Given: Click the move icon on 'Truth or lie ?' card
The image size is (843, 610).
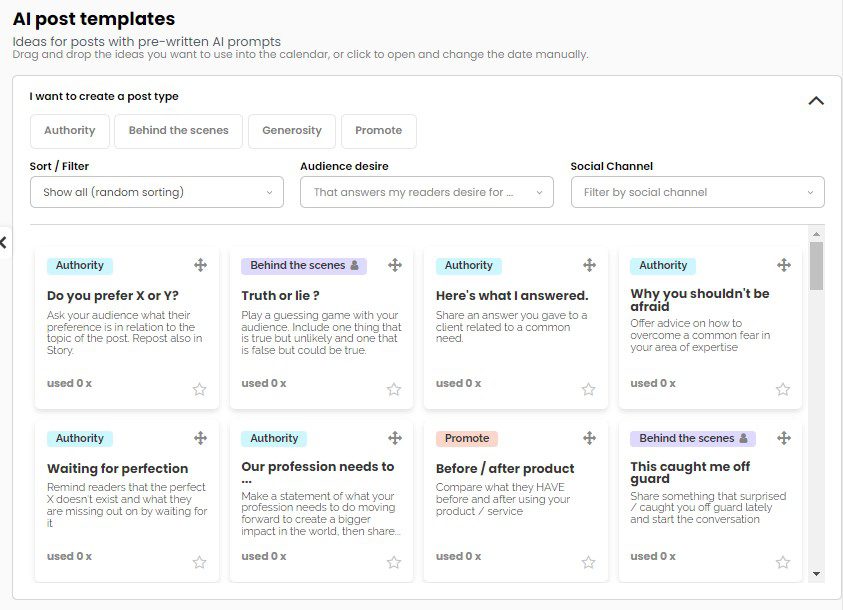Looking at the screenshot, I should (395, 265).
